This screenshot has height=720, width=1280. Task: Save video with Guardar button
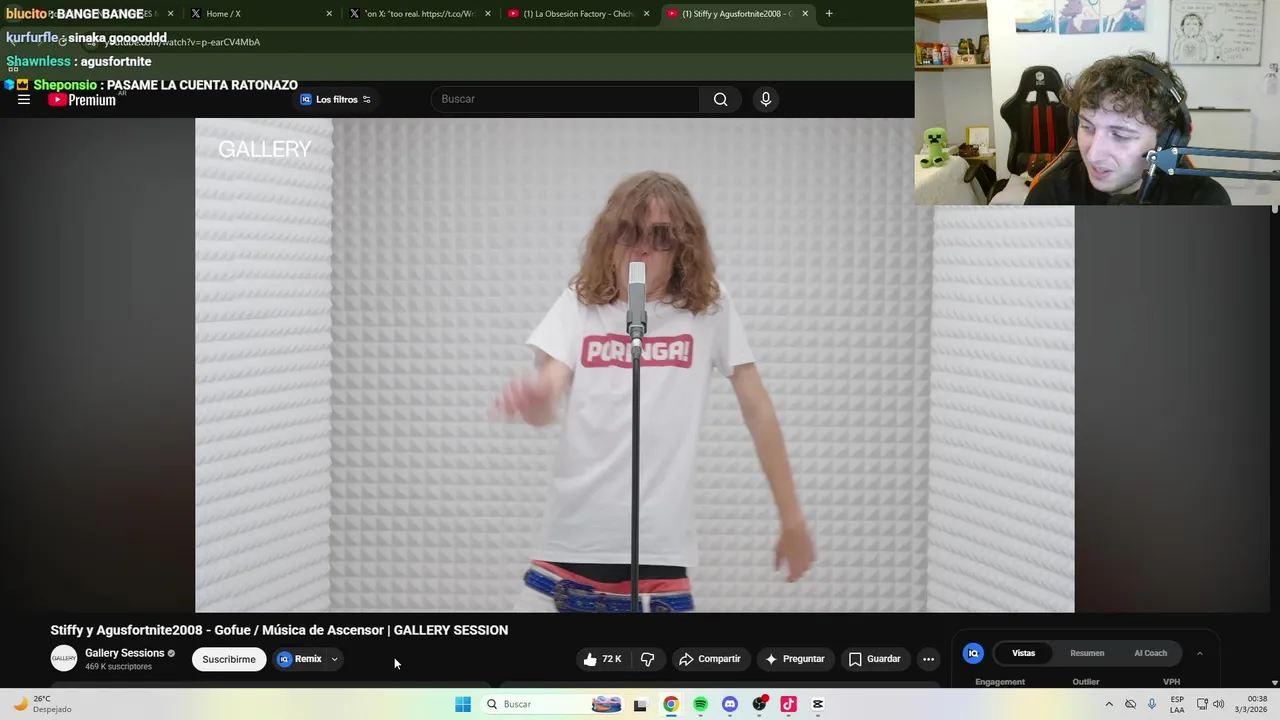(x=875, y=659)
